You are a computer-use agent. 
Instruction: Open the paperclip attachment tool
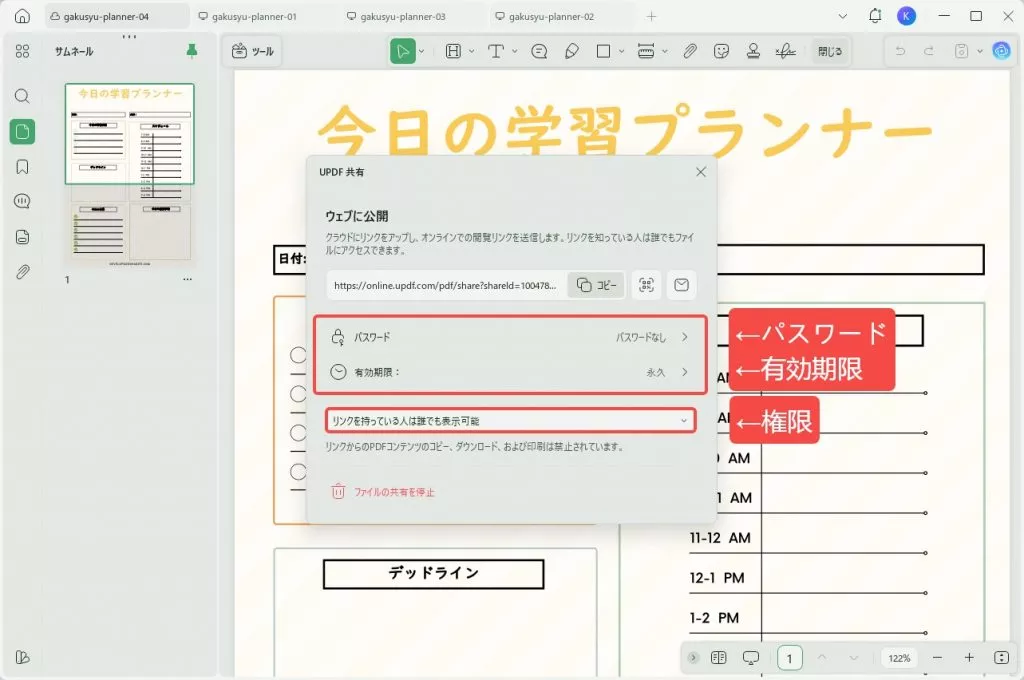pos(688,51)
